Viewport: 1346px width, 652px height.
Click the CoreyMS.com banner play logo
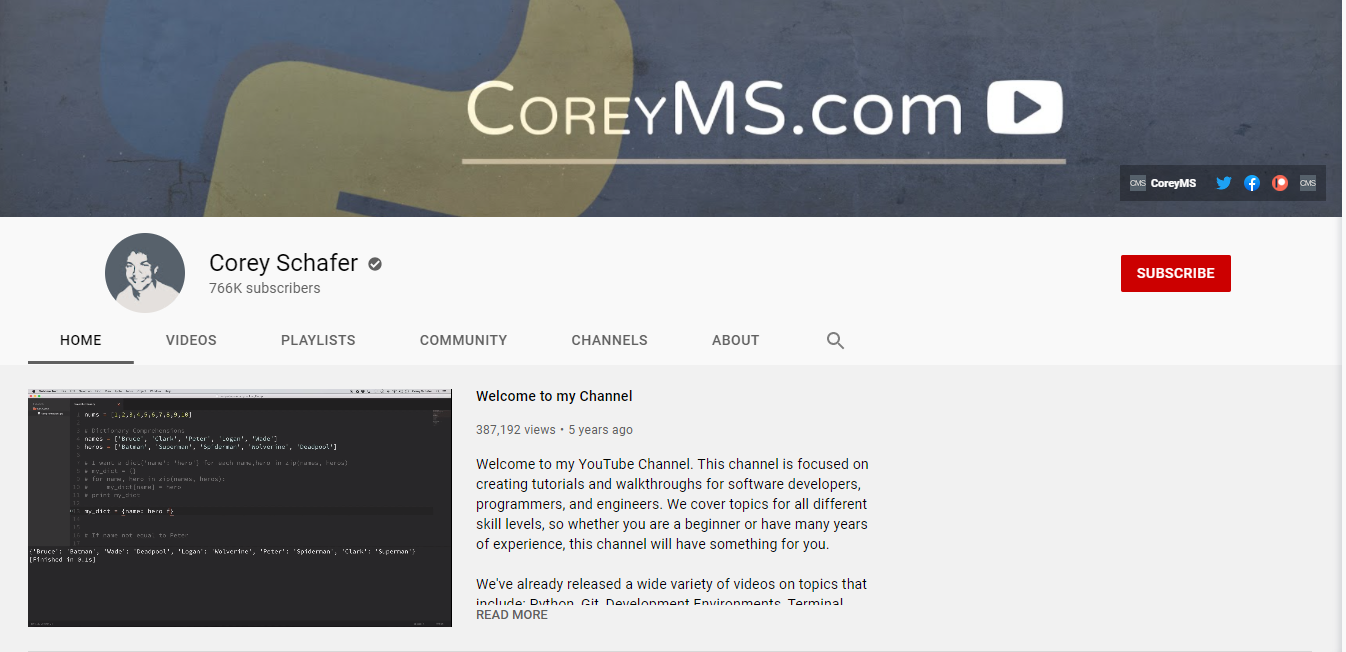(x=1025, y=107)
